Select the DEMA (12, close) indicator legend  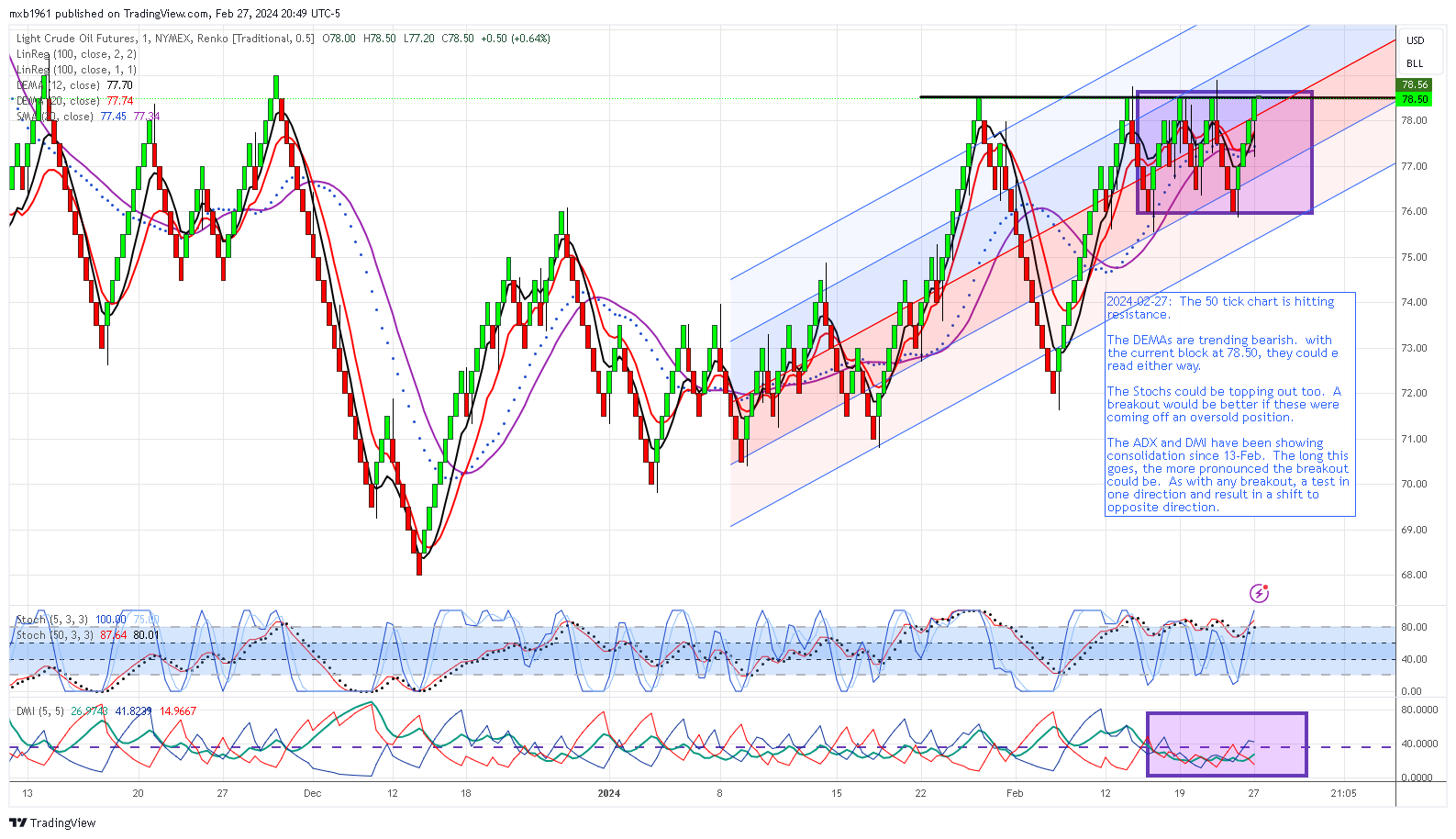(x=58, y=85)
